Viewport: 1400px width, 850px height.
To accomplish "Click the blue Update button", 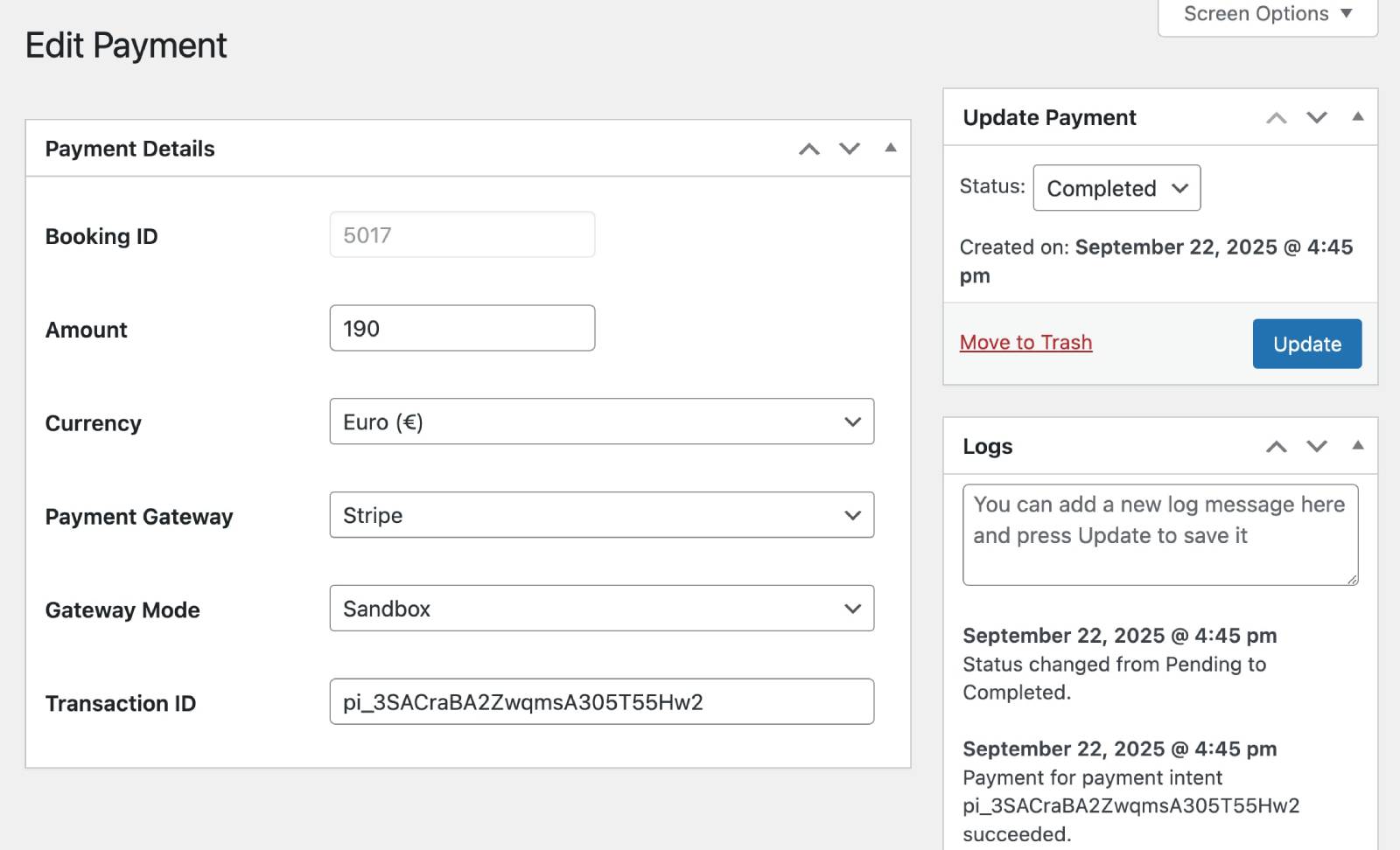I will tap(1306, 344).
